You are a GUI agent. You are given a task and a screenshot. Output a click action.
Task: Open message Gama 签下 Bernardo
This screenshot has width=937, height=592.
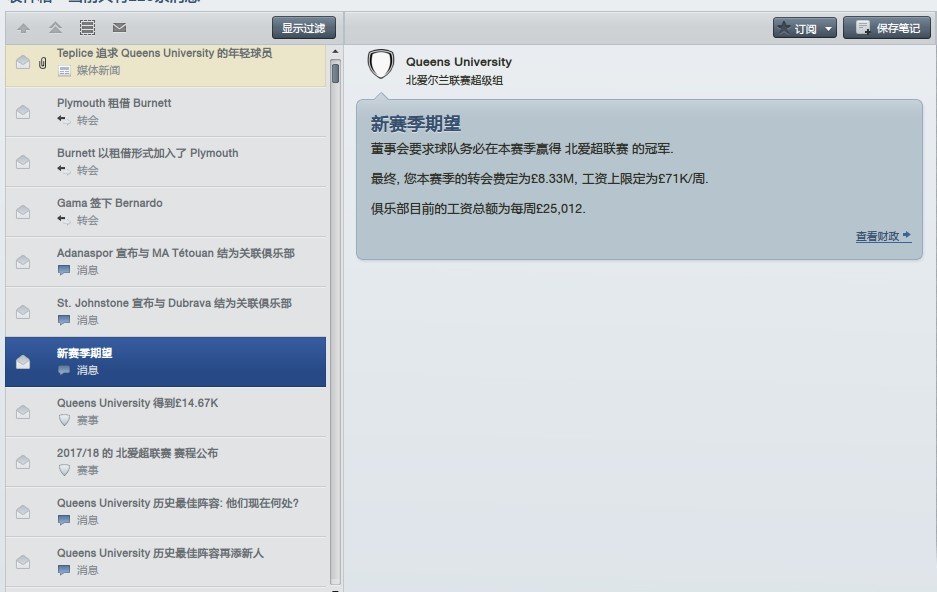point(166,212)
